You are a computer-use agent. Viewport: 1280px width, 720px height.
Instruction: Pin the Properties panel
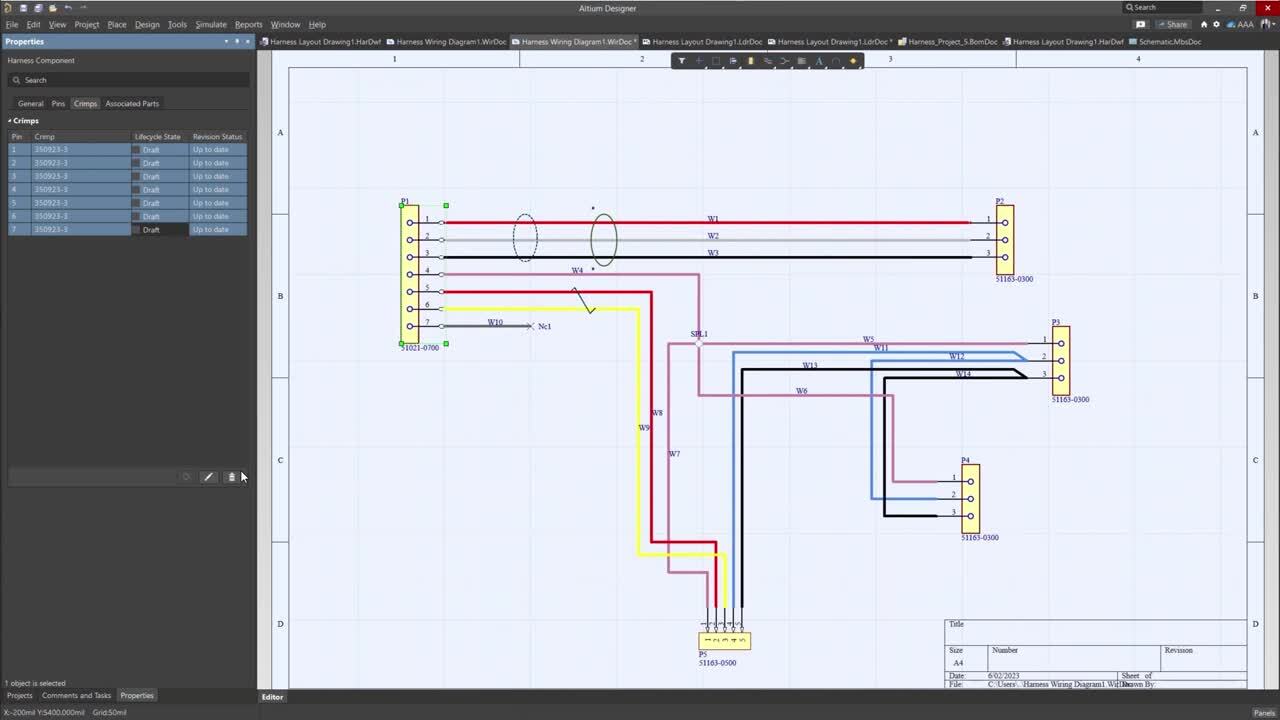pyautogui.click(x=237, y=42)
